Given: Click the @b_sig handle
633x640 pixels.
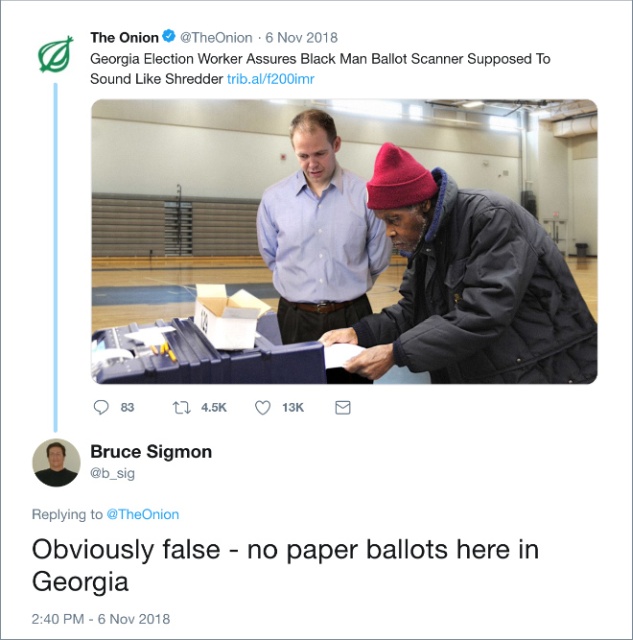Looking at the screenshot, I should tap(111, 472).
